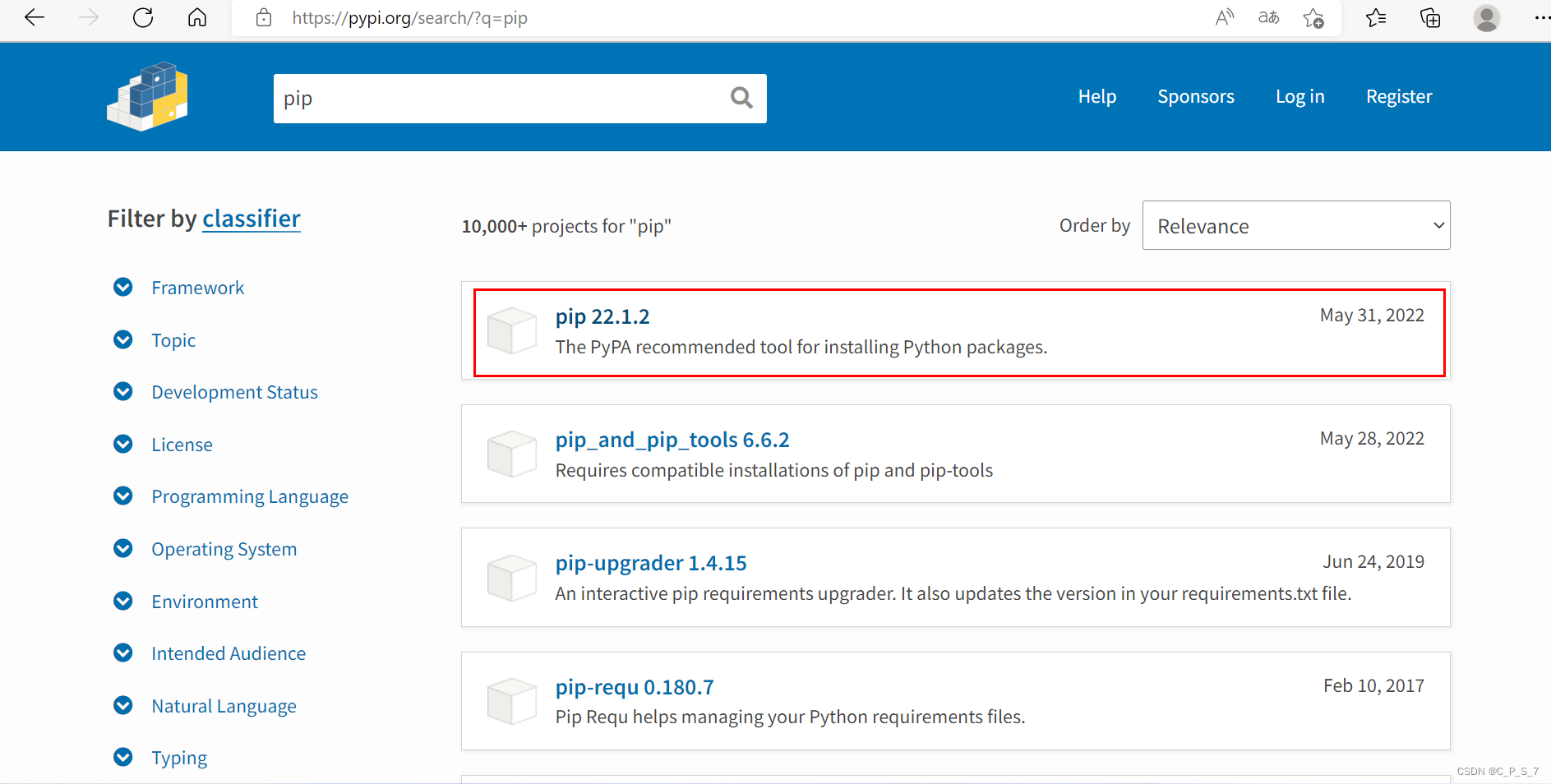Open the browser settings ellipsis menu
This screenshot has width=1551, height=784.
click(1541, 17)
